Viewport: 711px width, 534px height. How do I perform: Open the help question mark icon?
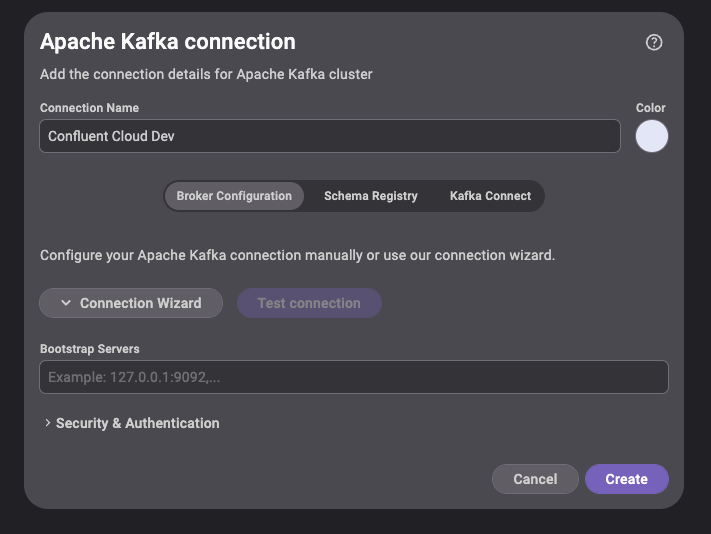click(x=653, y=43)
